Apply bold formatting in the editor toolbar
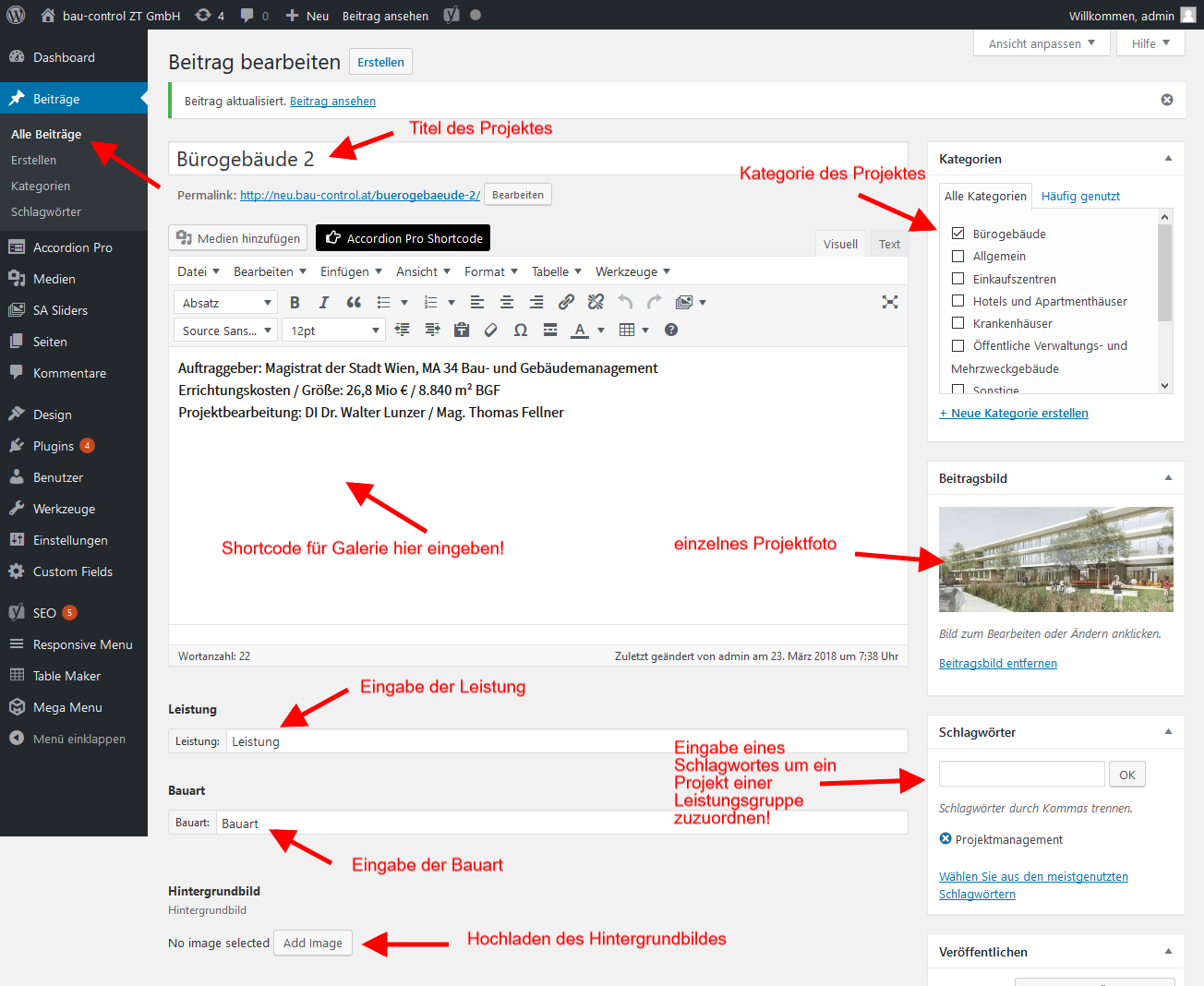This screenshot has height=986, width=1204. (295, 302)
